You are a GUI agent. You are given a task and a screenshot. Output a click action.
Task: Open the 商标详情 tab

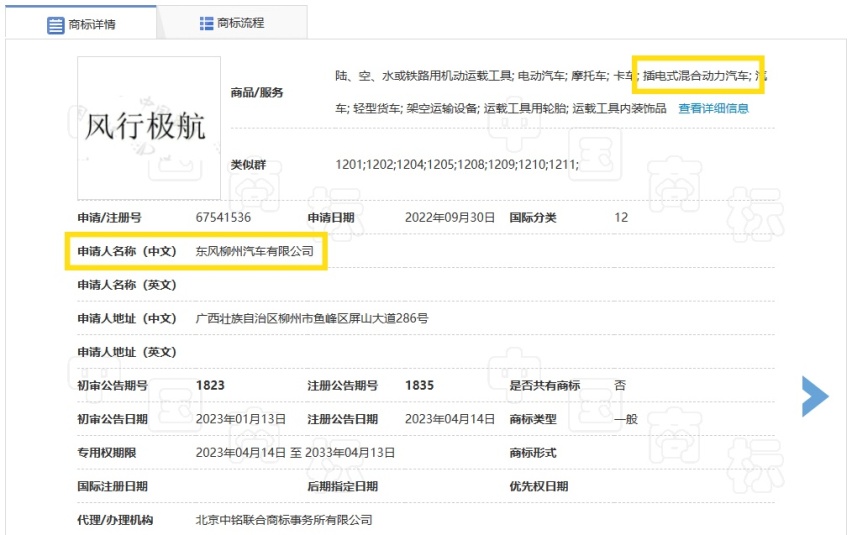click(x=81, y=23)
